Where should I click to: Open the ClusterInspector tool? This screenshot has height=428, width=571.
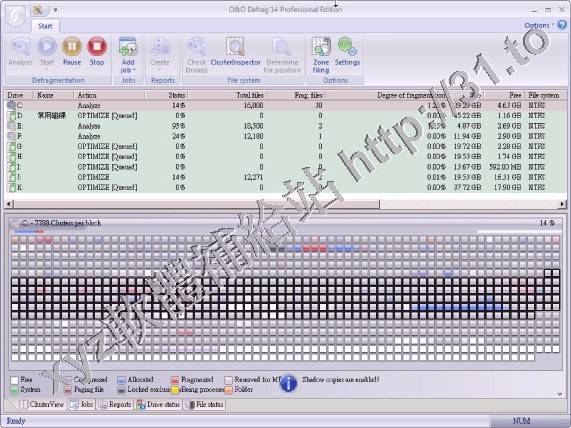pyautogui.click(x=235, y=47)
